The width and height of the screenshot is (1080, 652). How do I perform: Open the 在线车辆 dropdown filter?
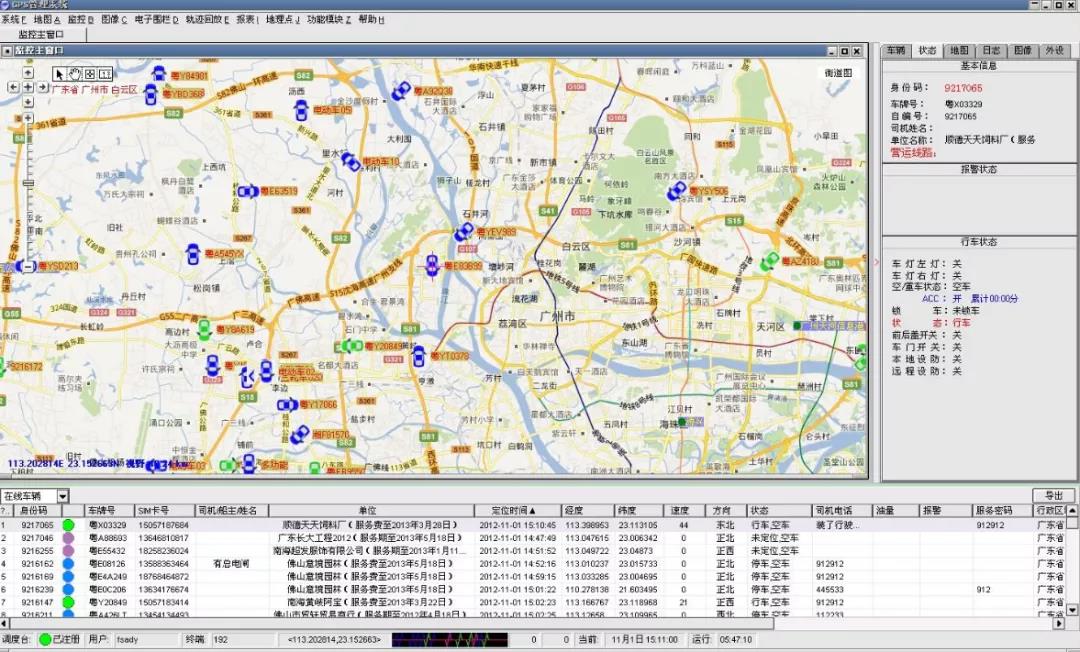click(x=62, y=496)
